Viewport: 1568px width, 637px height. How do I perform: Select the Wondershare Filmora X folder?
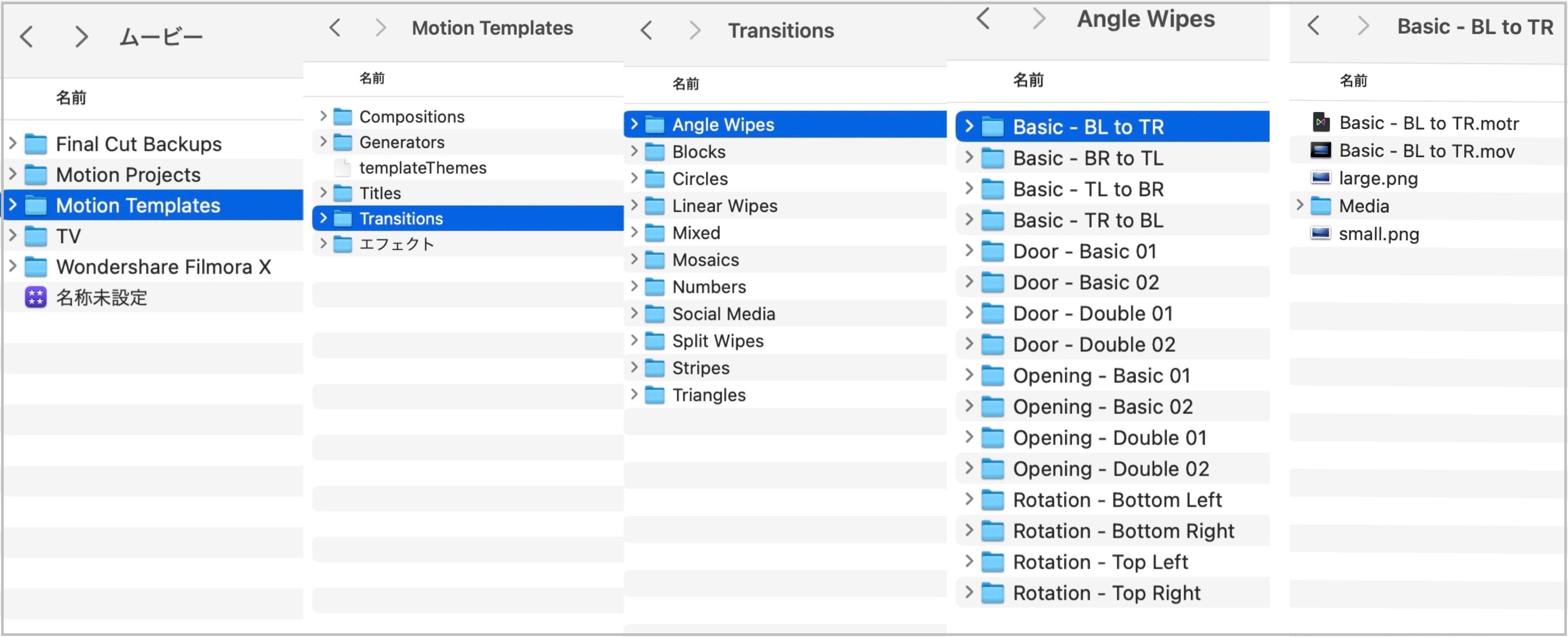[163, 267]
